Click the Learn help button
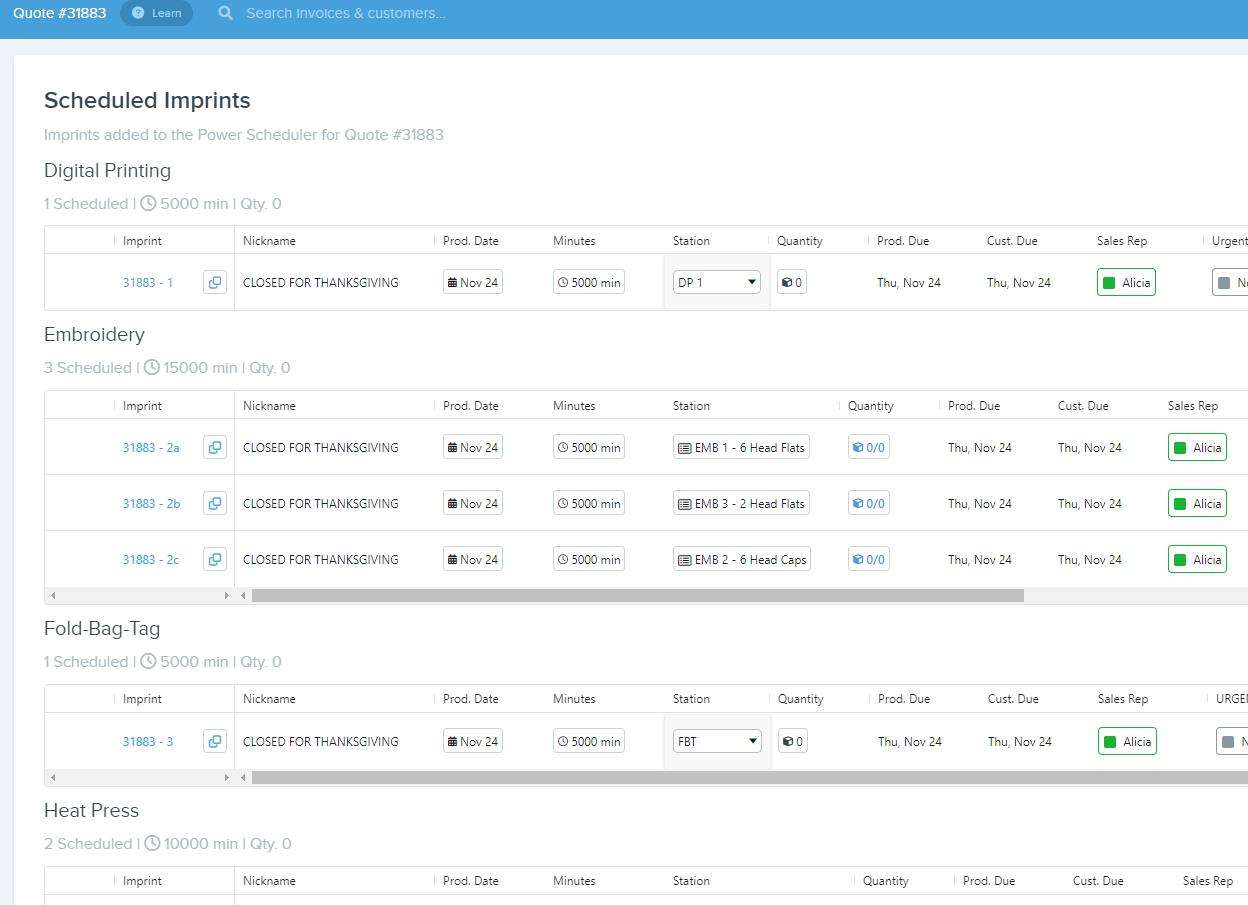Image resolution: width=1248 pixels, height=905 pixels. 156,13
